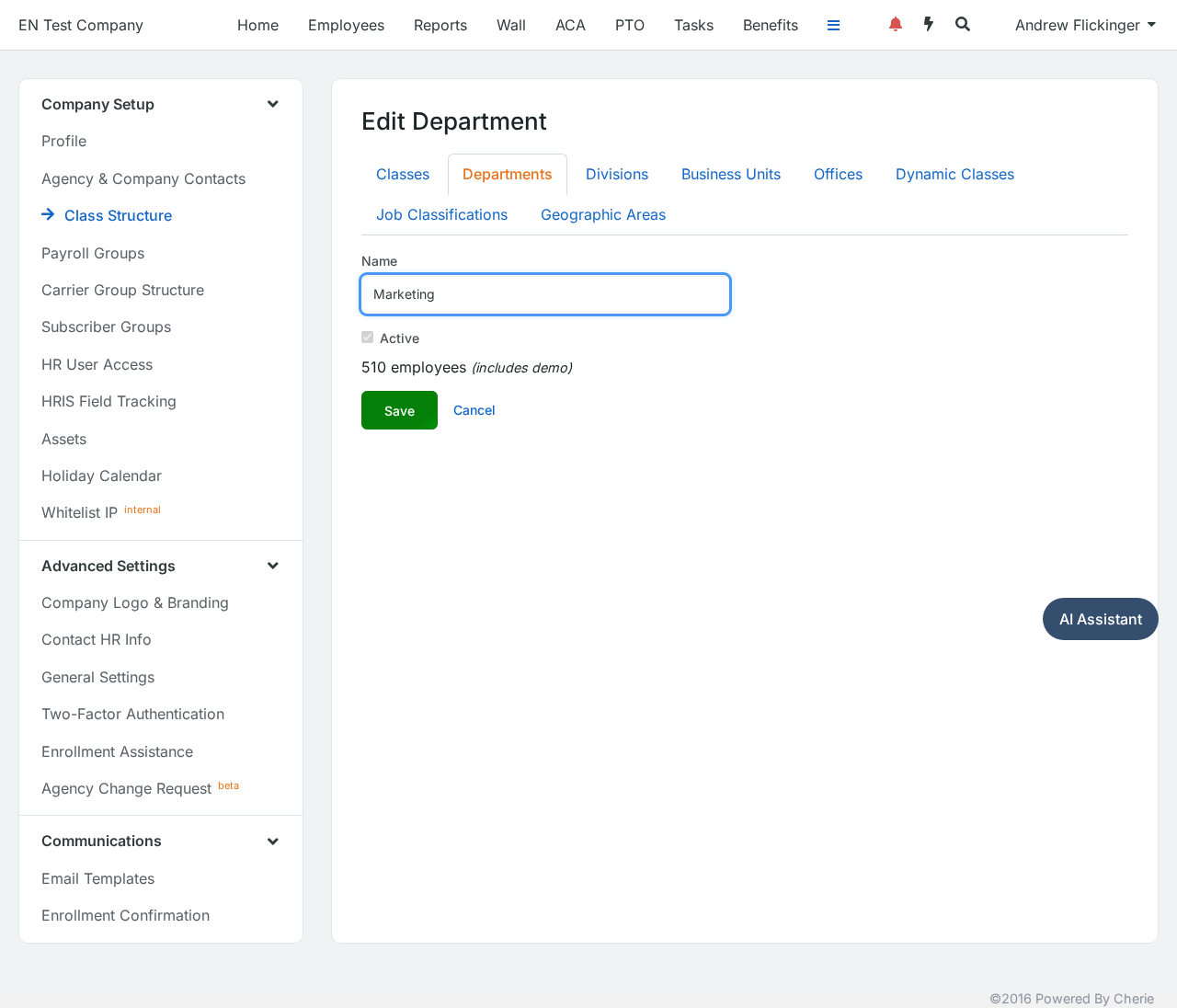Collapse the Company Setup section
The height and width of the screenshot is (1008, 1177).
(x=272, y=104)
